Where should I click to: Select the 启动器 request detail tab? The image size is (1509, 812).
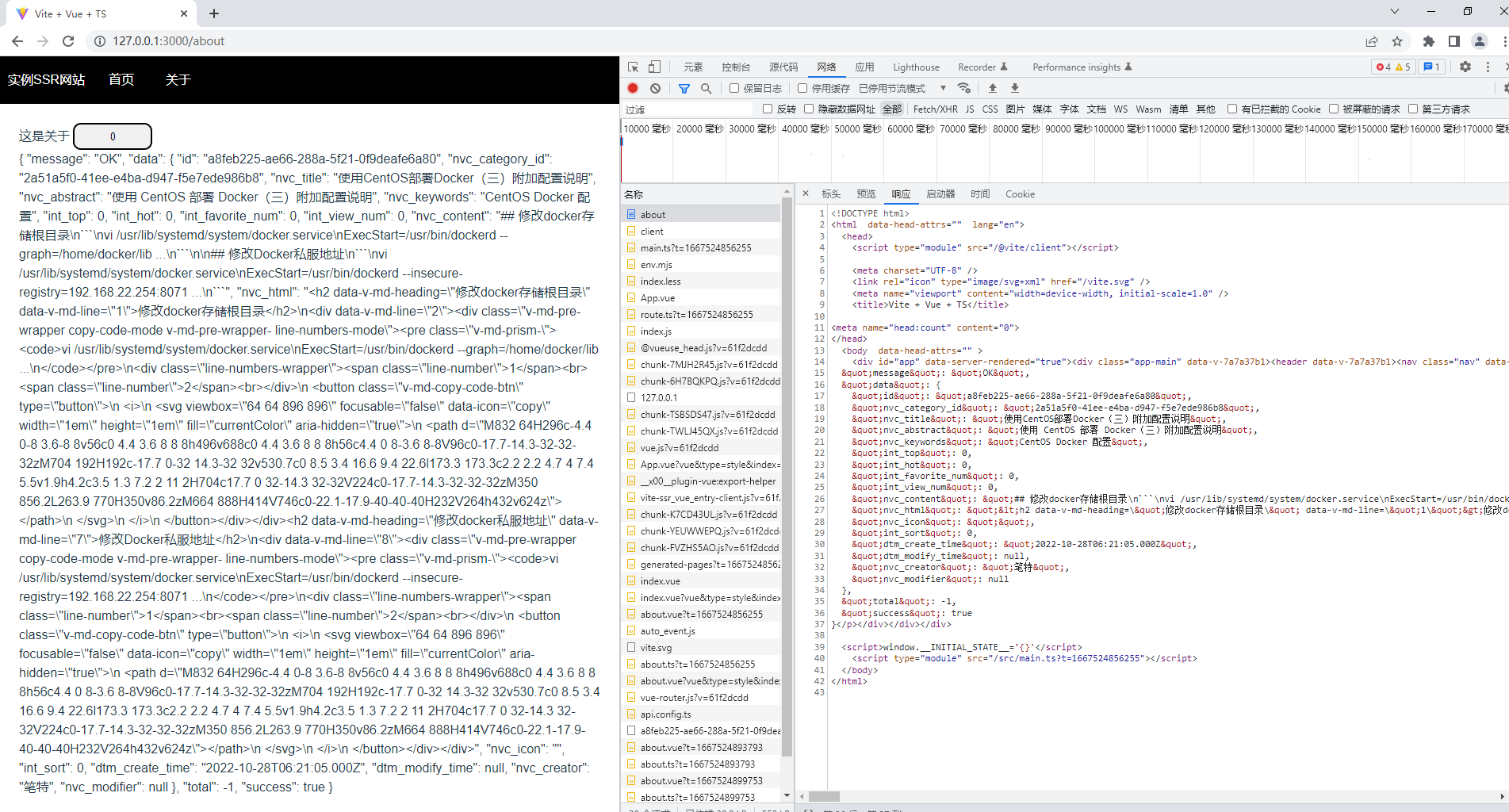pyautogui.click(x=940, y=193)
